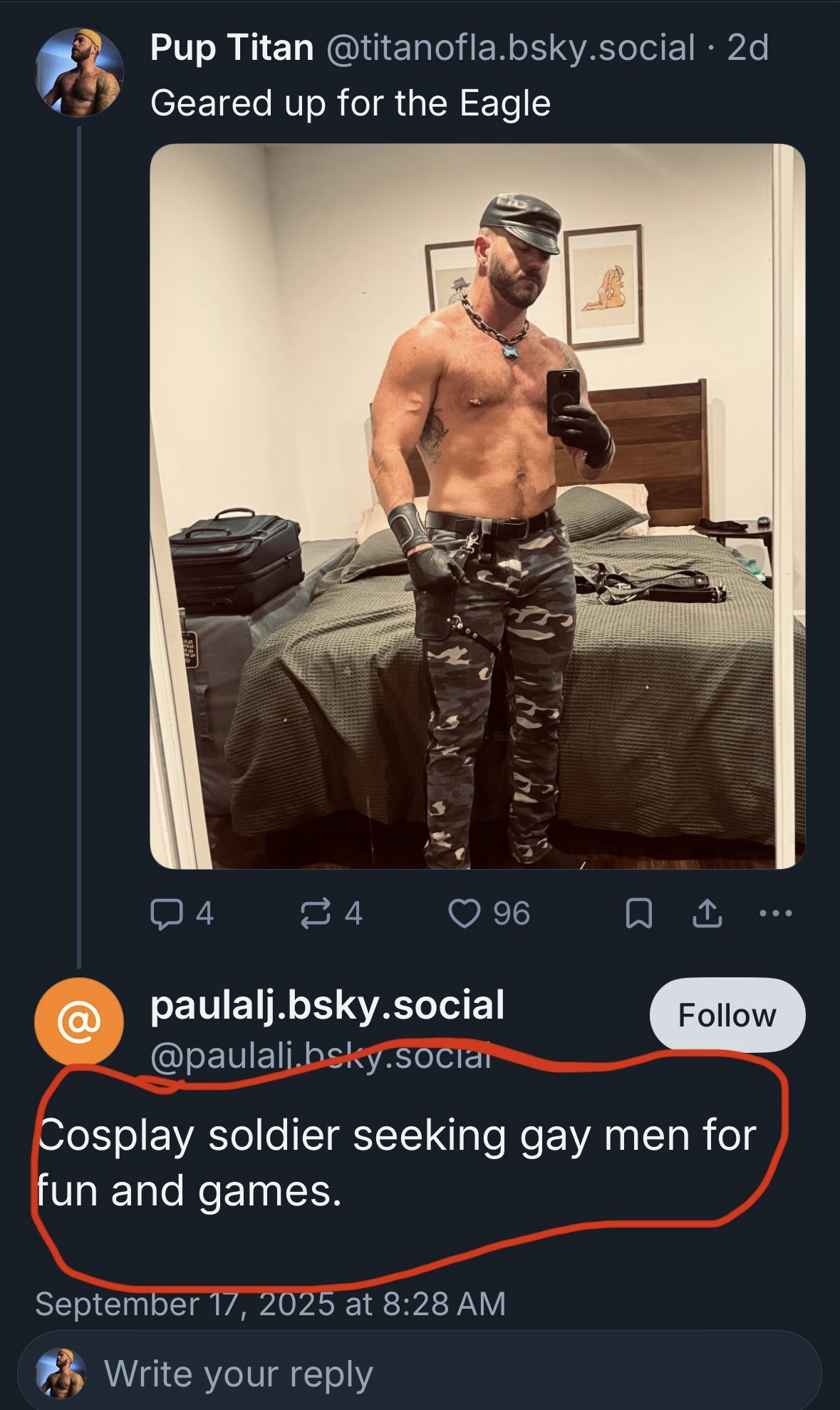Click the Geared up for the Eagle text
Image resolution: width=840 pixels, height=1410 pixels.
tap(351, 103)
